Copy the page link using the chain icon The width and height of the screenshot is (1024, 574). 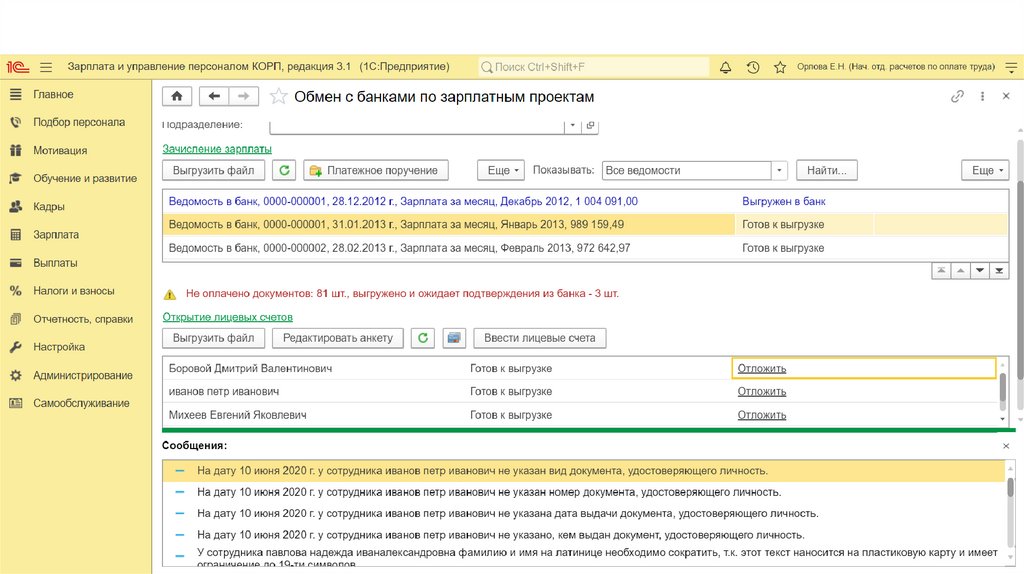[957, 97]
